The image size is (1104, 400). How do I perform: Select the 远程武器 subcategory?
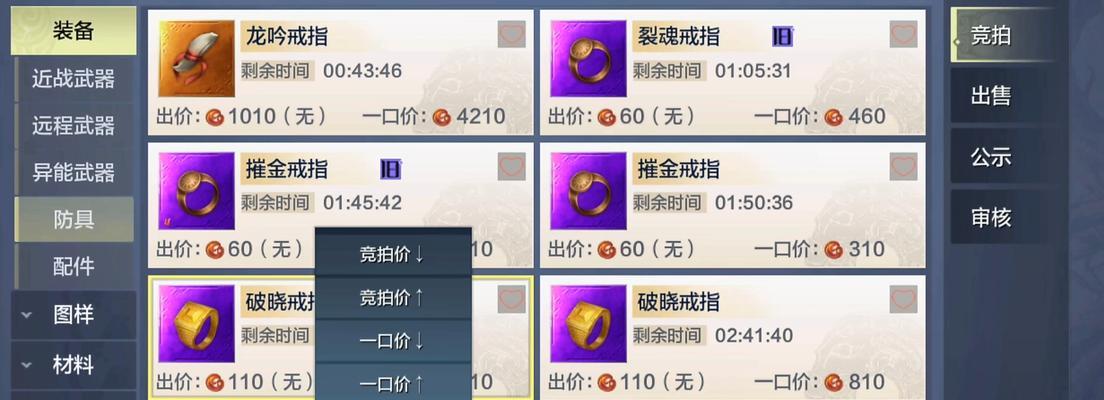(73, 126)
